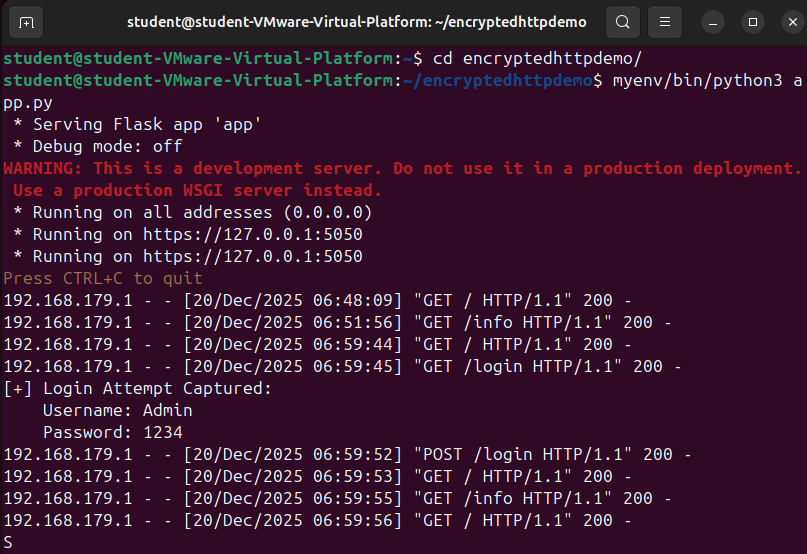Click the GET /info entry at 06:51:56
Viewport: 807px width, 554px height.
pyautogui.click(x=337, y=322)
